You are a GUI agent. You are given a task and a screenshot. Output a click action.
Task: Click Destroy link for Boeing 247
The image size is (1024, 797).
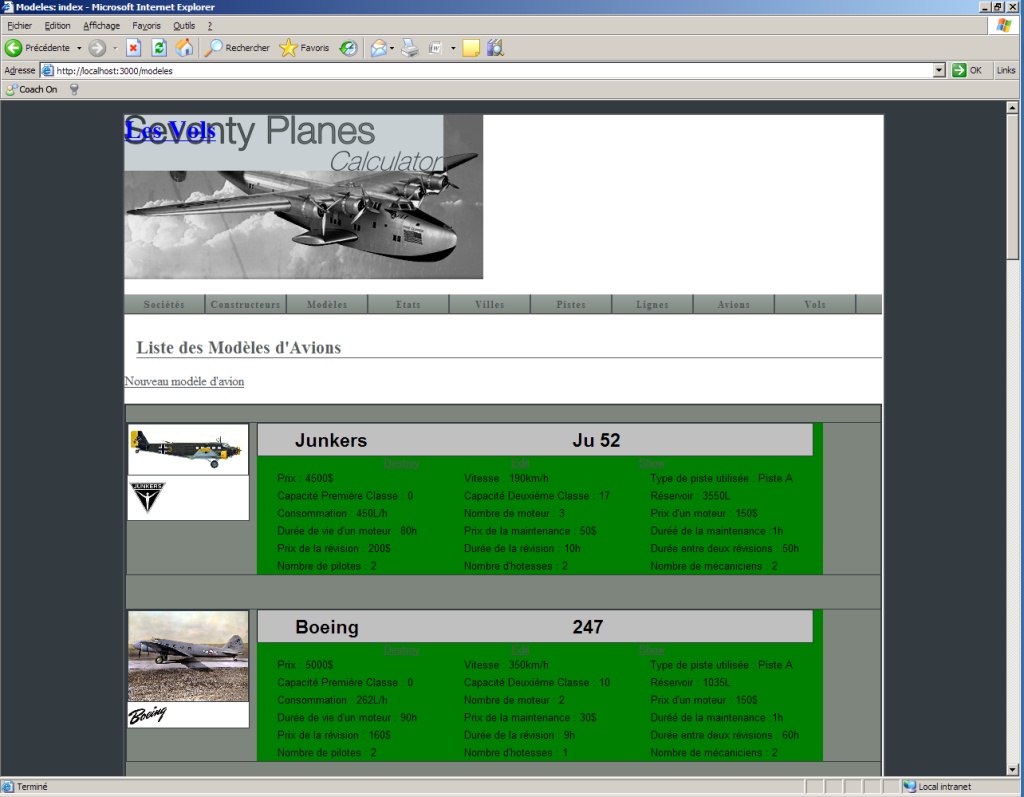click(402, 651)
